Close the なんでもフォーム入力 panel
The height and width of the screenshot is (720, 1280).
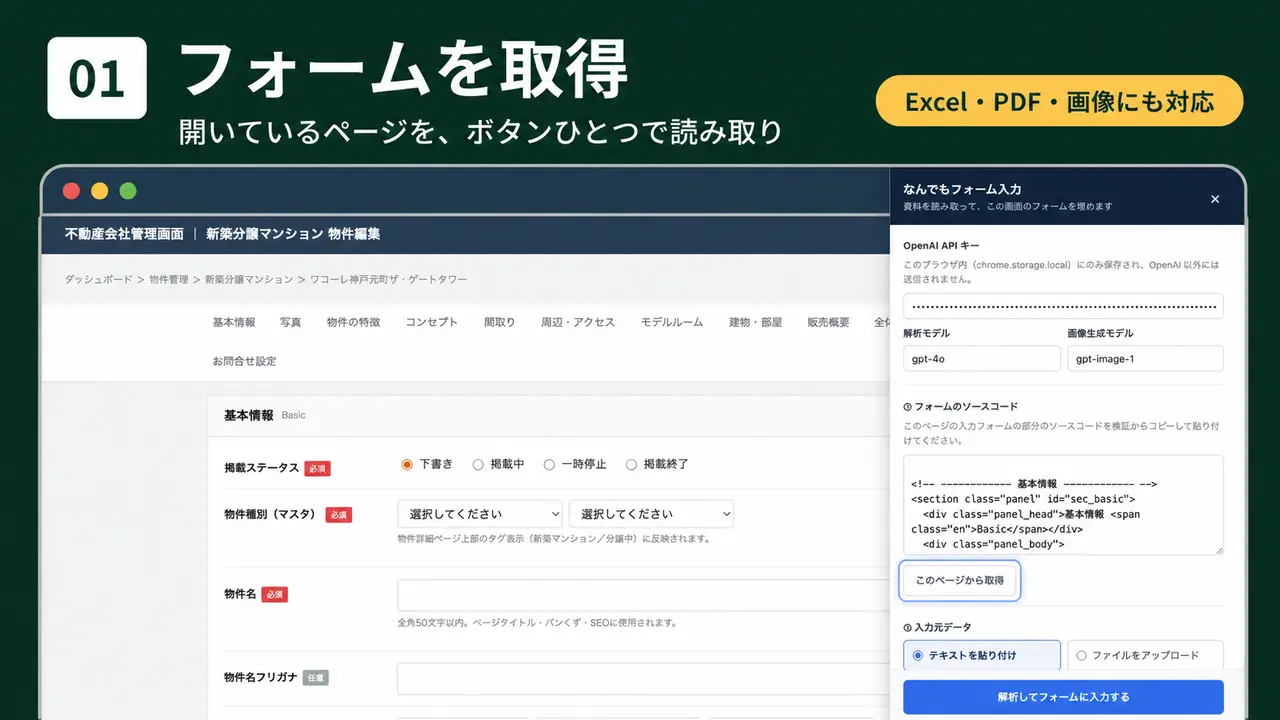[x=1215, y=199]
